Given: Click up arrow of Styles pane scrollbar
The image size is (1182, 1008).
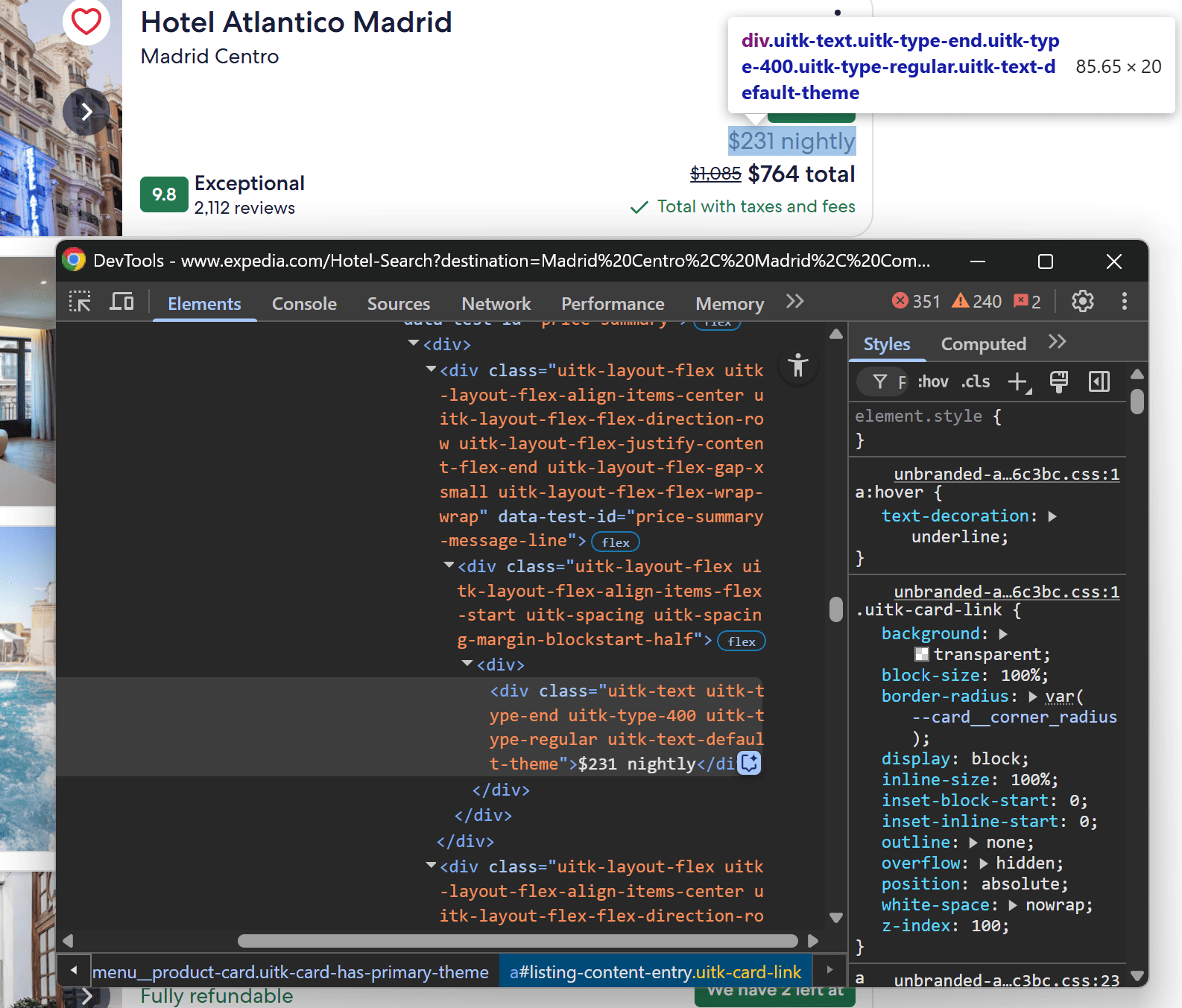Looking at the screenshot, I should 1137,375.
